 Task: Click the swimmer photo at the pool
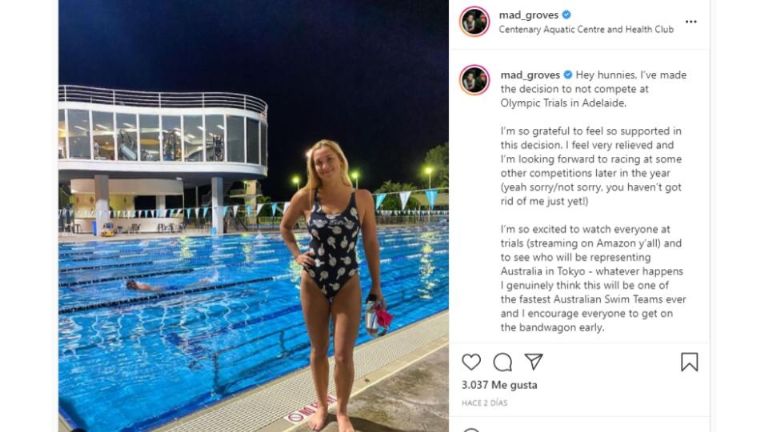pyautogui.click(x=254, y=216)
